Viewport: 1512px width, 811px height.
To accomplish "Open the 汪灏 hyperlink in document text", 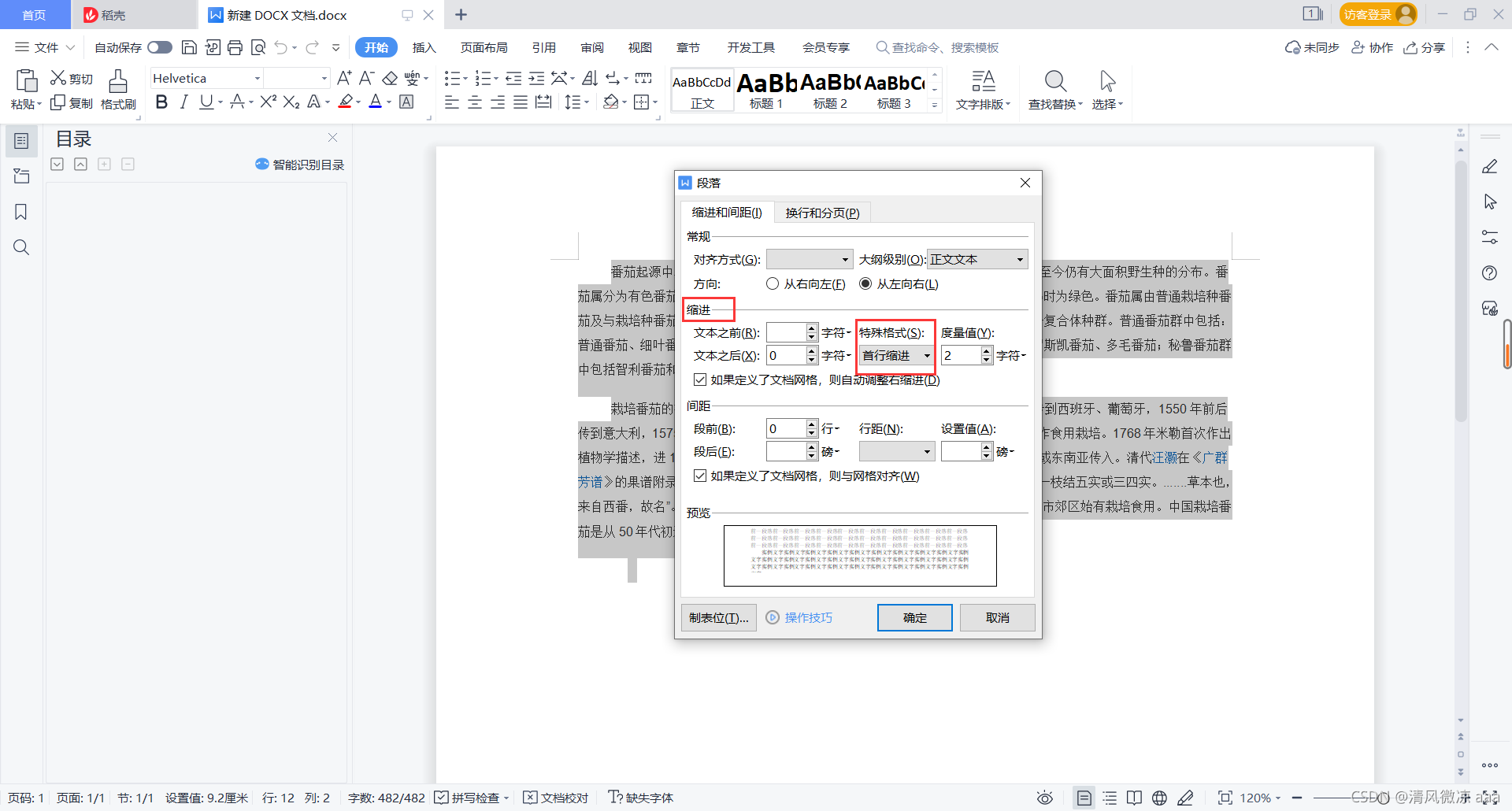I will pyautogui.click(x=1166, y=457).
